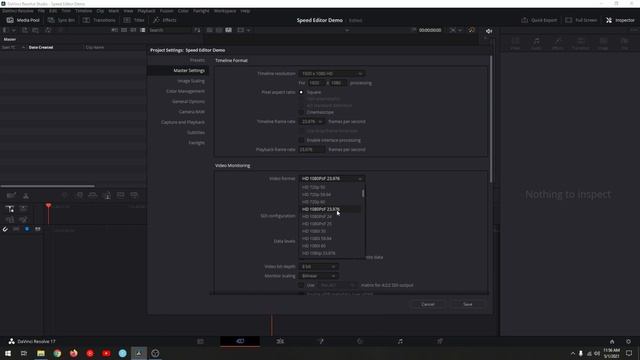Click the timeline height resolution field
Screen dimensions: 640x360
click(338, 83)
